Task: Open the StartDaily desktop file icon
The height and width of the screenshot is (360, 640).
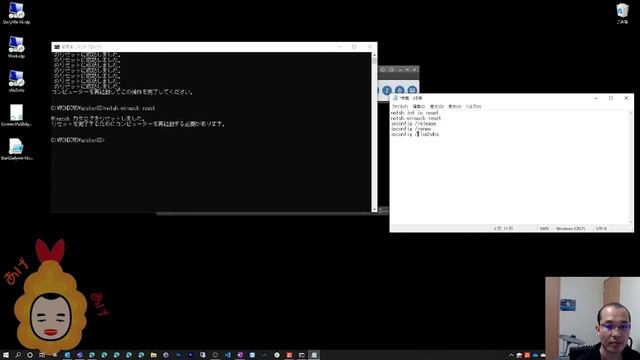Action: coord(16,149)
